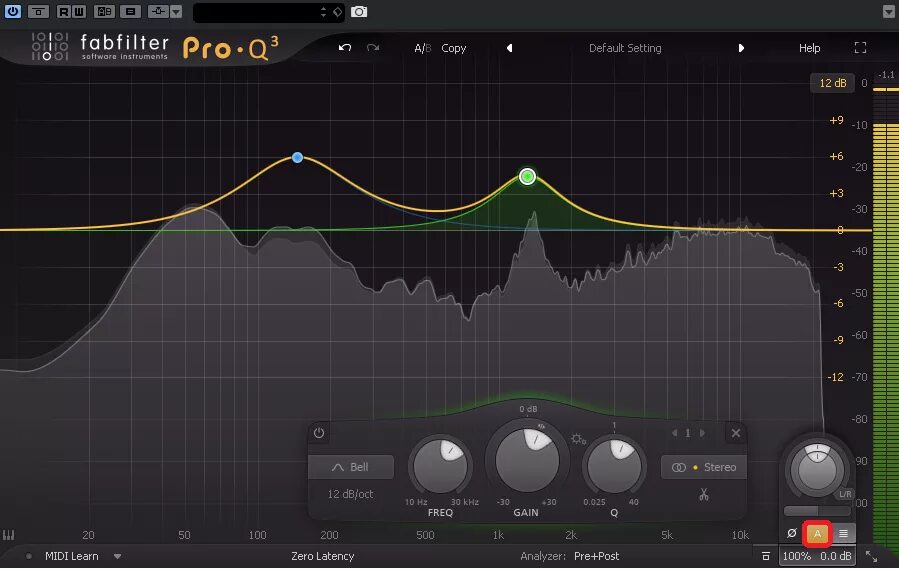Screen dimensions: 899x571
Task: Click the Redo arrow
Action: pyautogui.click(x=373, y=48)
